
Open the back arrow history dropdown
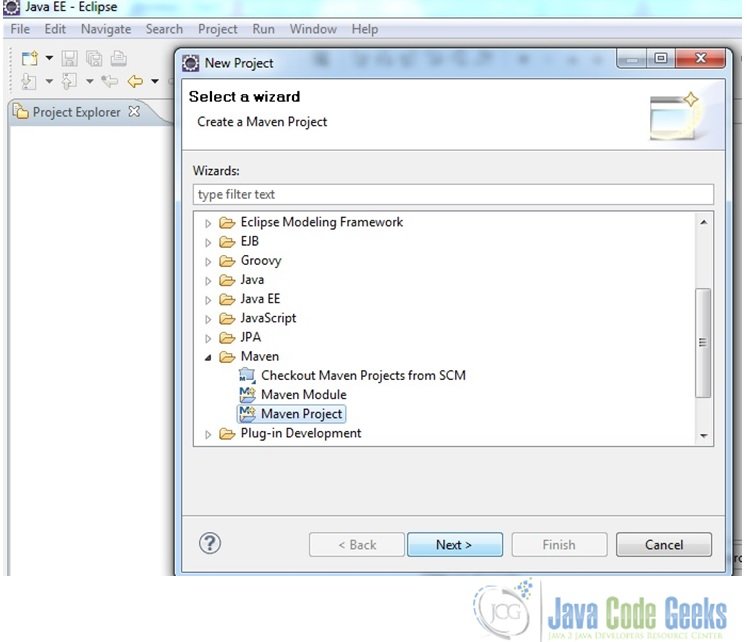[155, 81]
